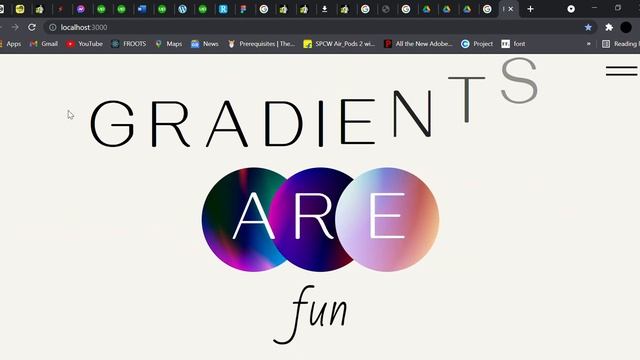Screen dimensions: 640x360
Task: Click the pastel pink gradient circle with E
Action: coord(387,220)
